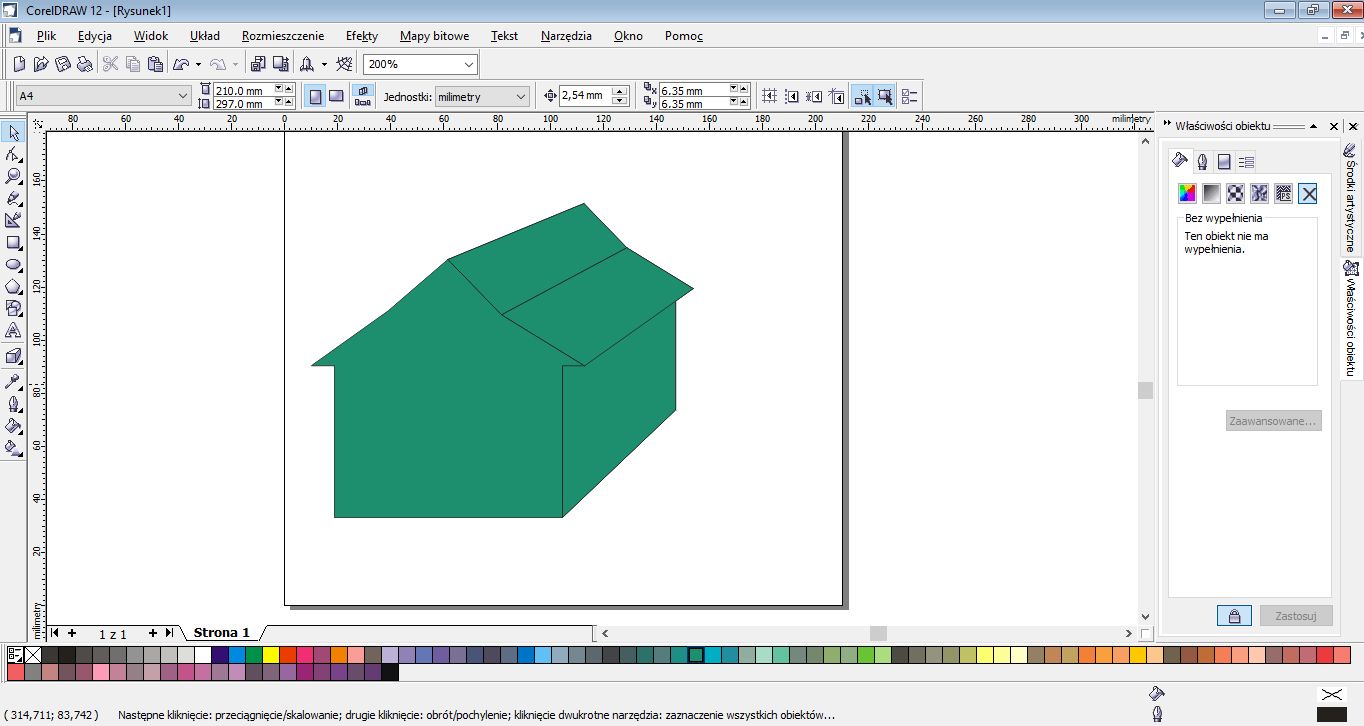Open the units milimetry dropdown
Screen dimensions: 1364x726
tap(520, 96)
